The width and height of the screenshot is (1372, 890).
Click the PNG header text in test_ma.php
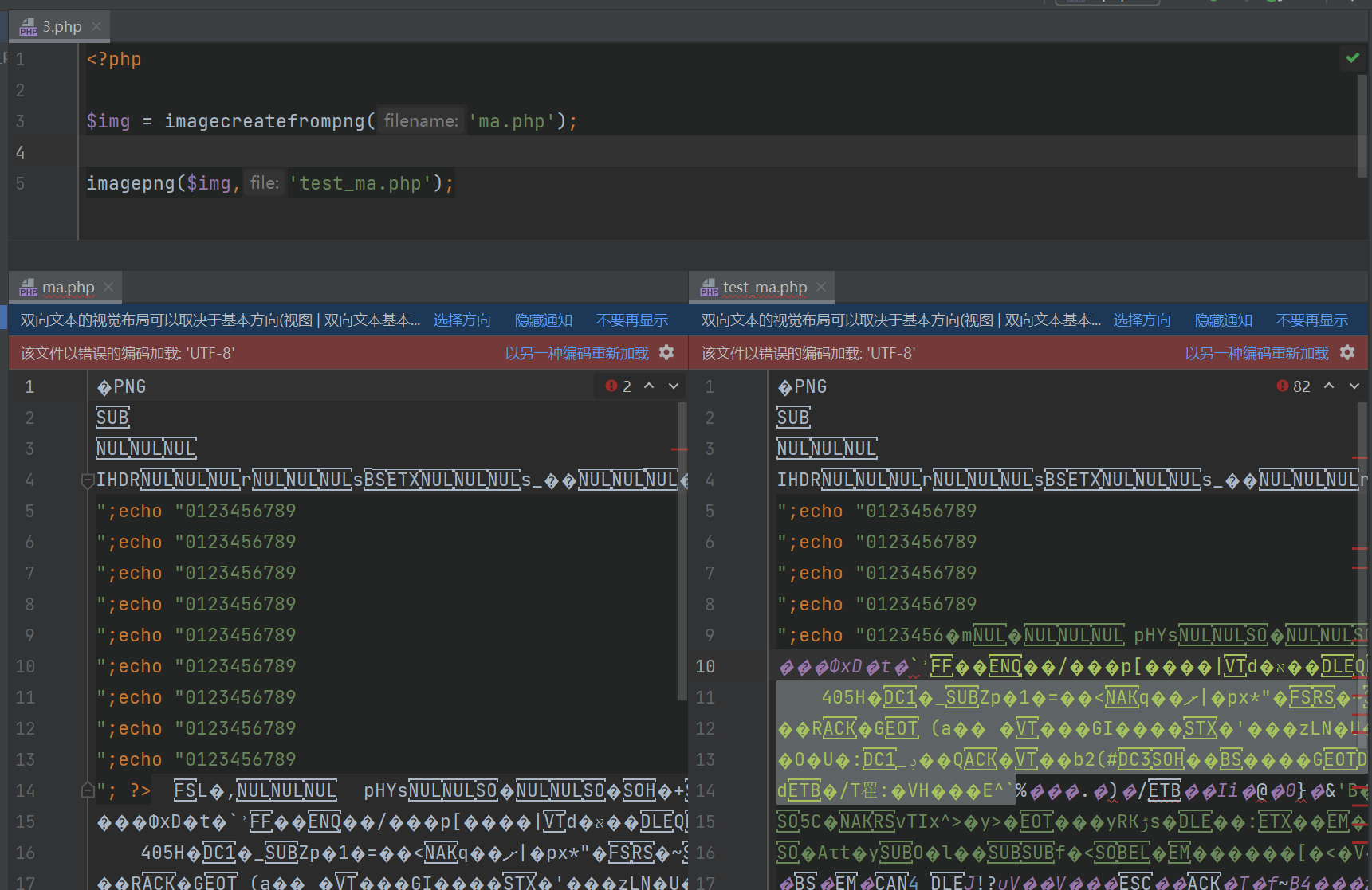point(802,387)
